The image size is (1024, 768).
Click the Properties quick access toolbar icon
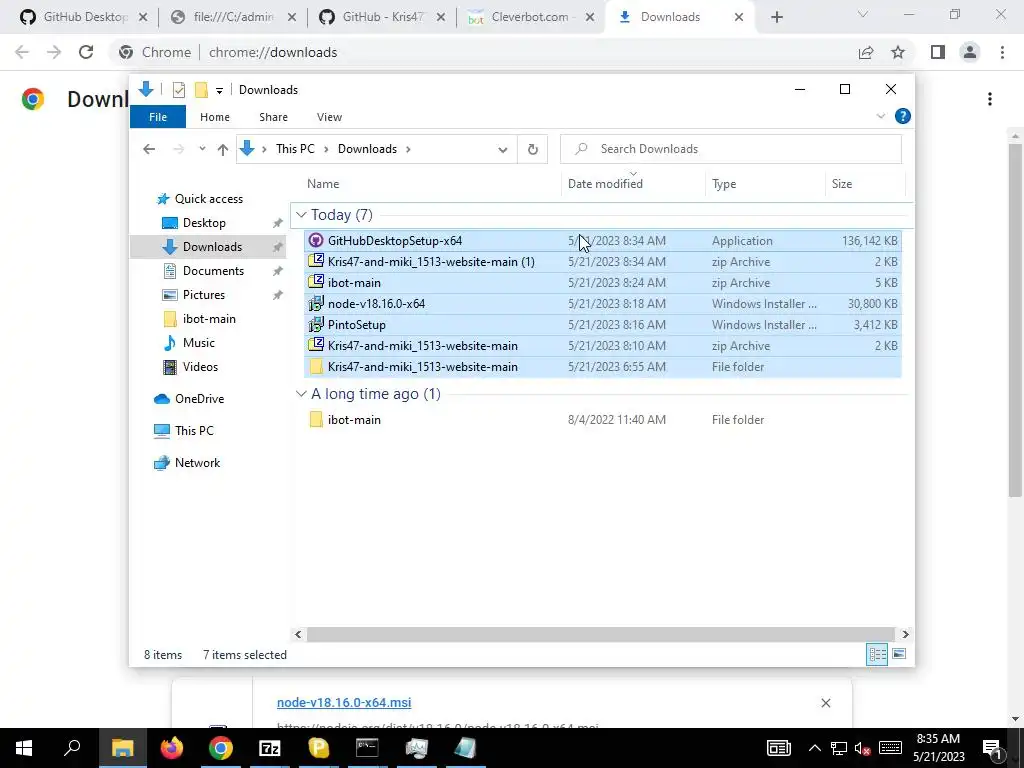tap(178, 89)
